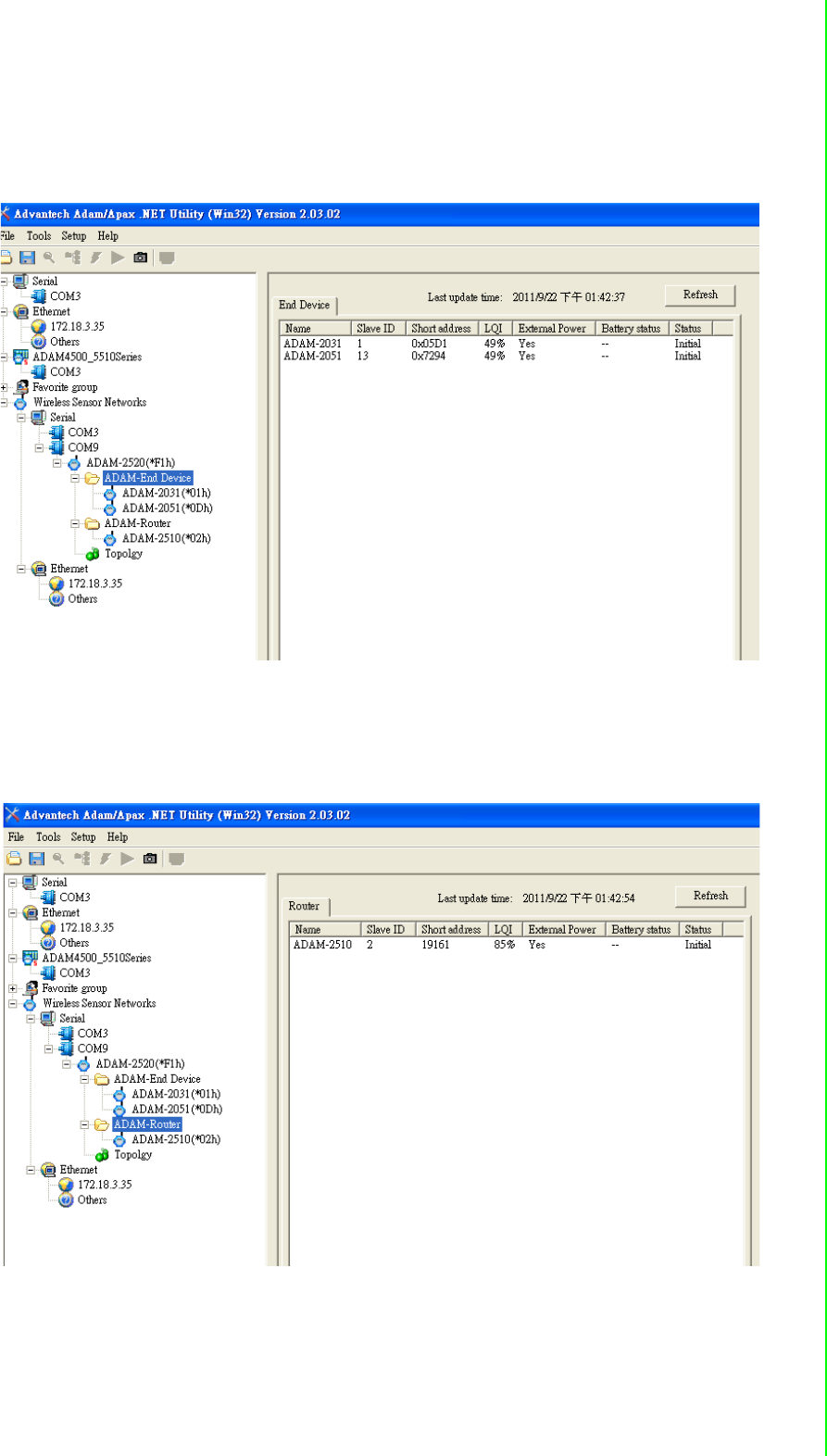The height and width of the screenshot is (1456, 827).
Task: Click the ADAM-2031(*01h) node icon in Router window
Action: coord(119,1095)
